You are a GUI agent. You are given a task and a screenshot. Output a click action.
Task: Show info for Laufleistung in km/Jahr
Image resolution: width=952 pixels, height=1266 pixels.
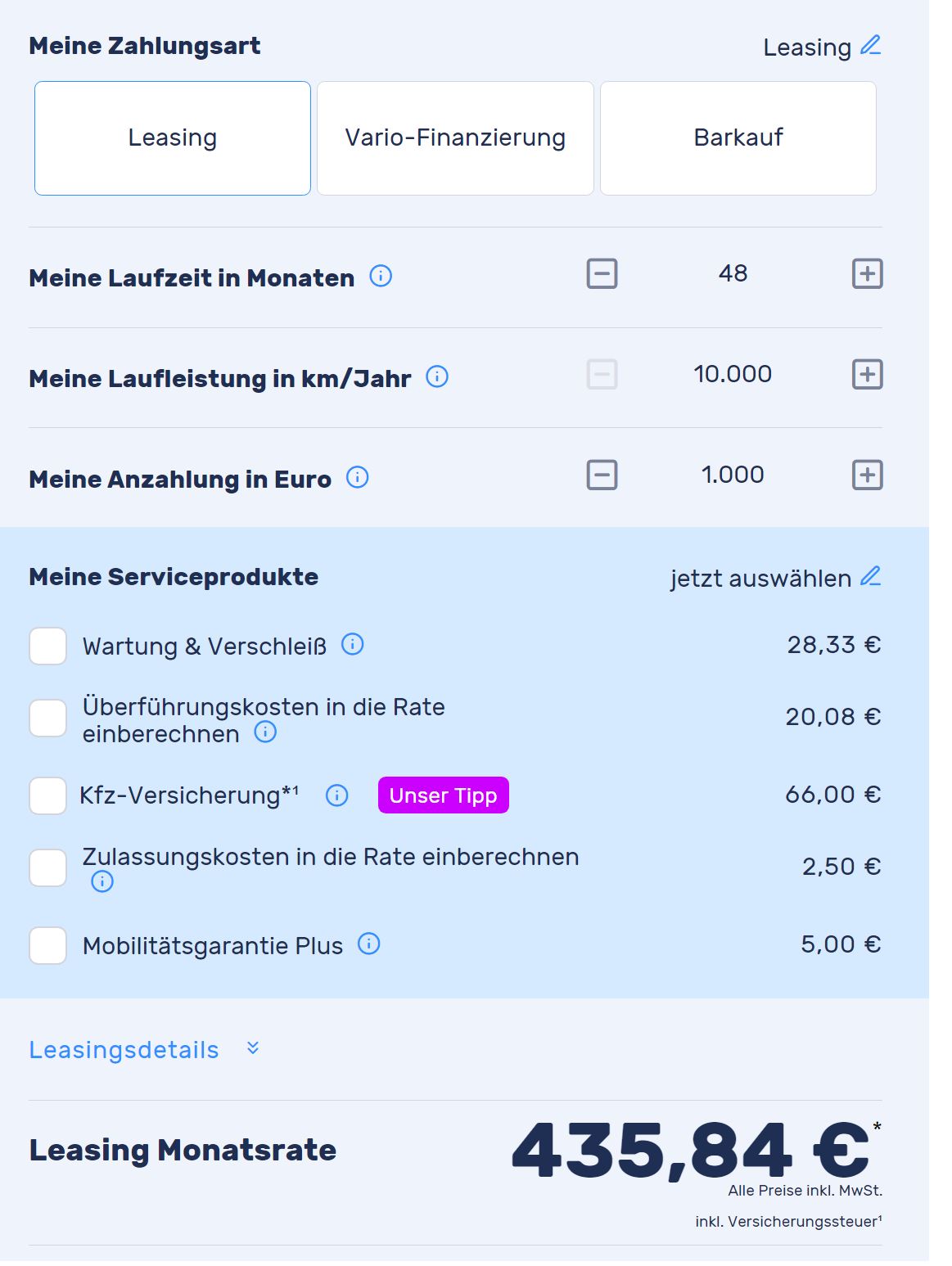437,377
